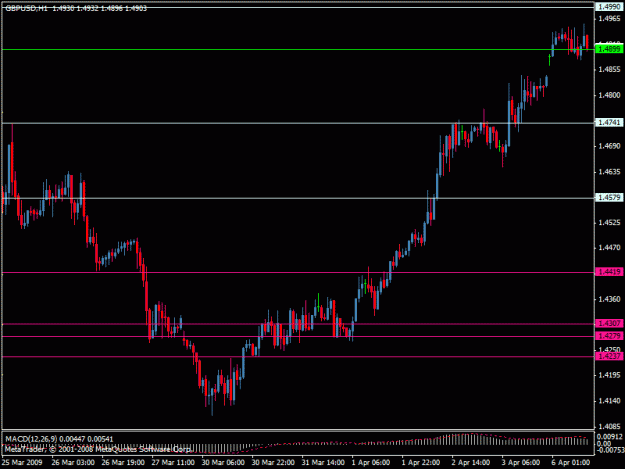Image resolution: width=625 pixels, height=469 pixels.
Task: Click the 1.4690 price scale value
Action: pos(609,146)
